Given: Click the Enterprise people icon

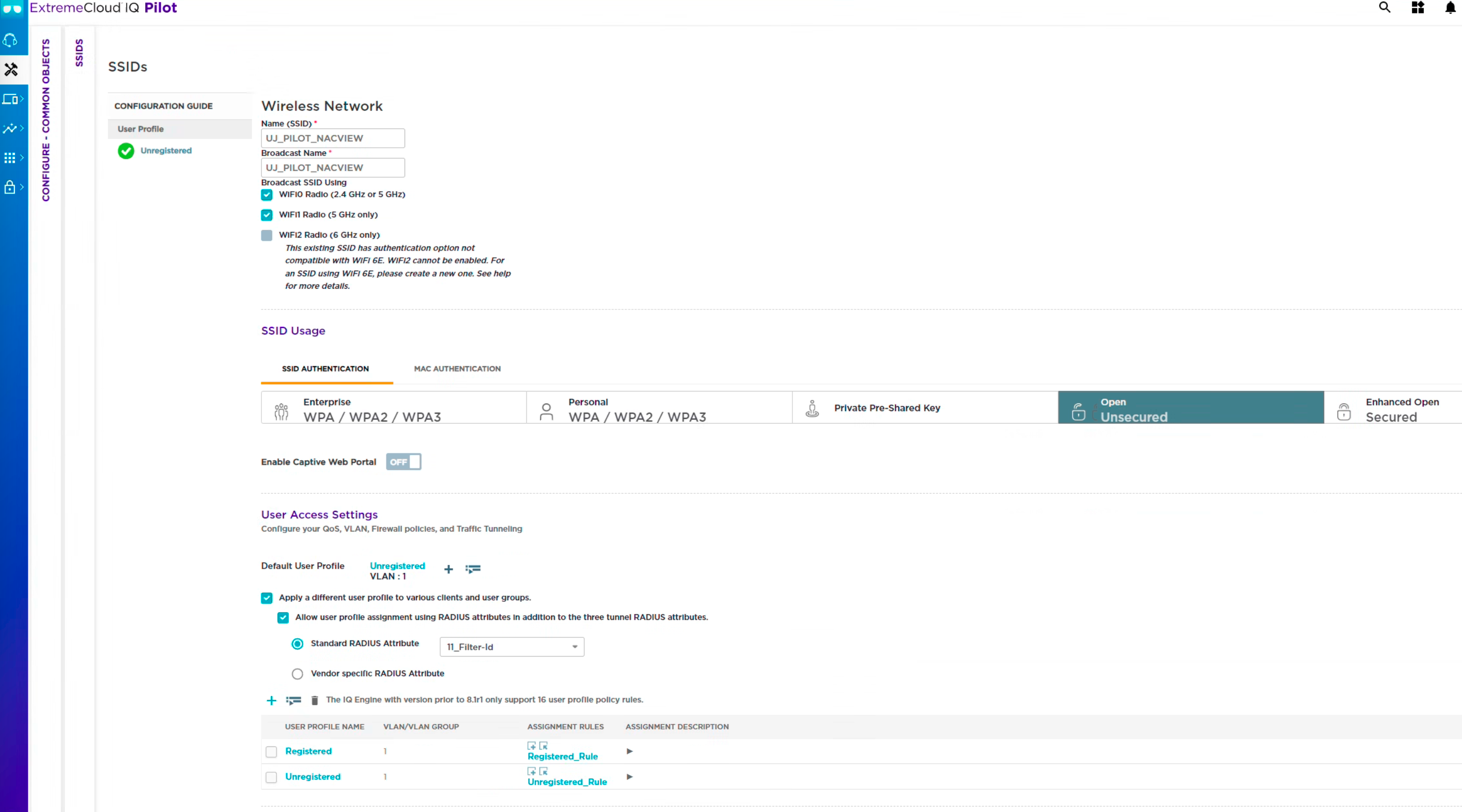Looking at the screenshot, I should pos(282,411).
